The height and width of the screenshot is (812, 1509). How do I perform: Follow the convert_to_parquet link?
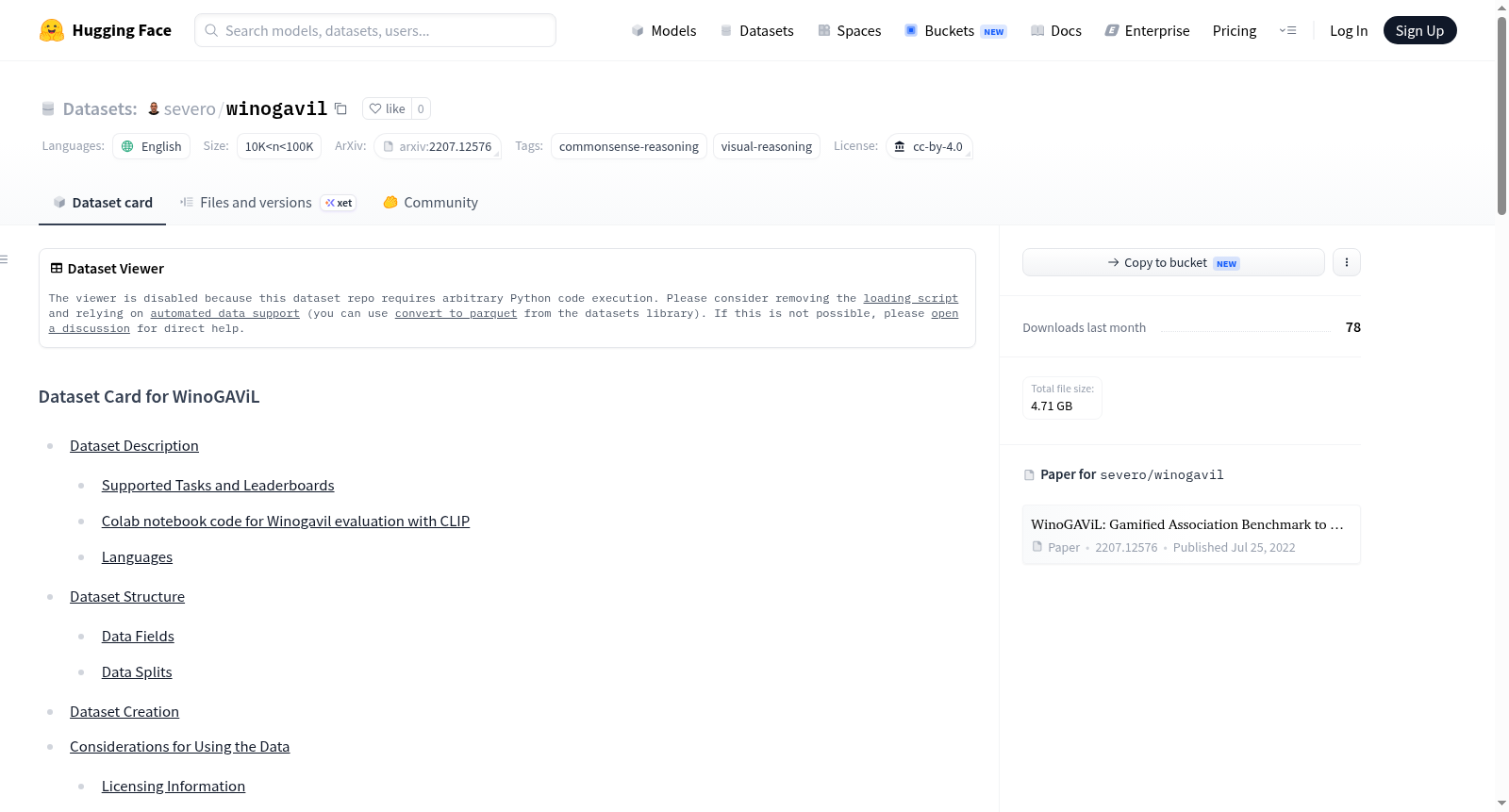coord(456,313)
